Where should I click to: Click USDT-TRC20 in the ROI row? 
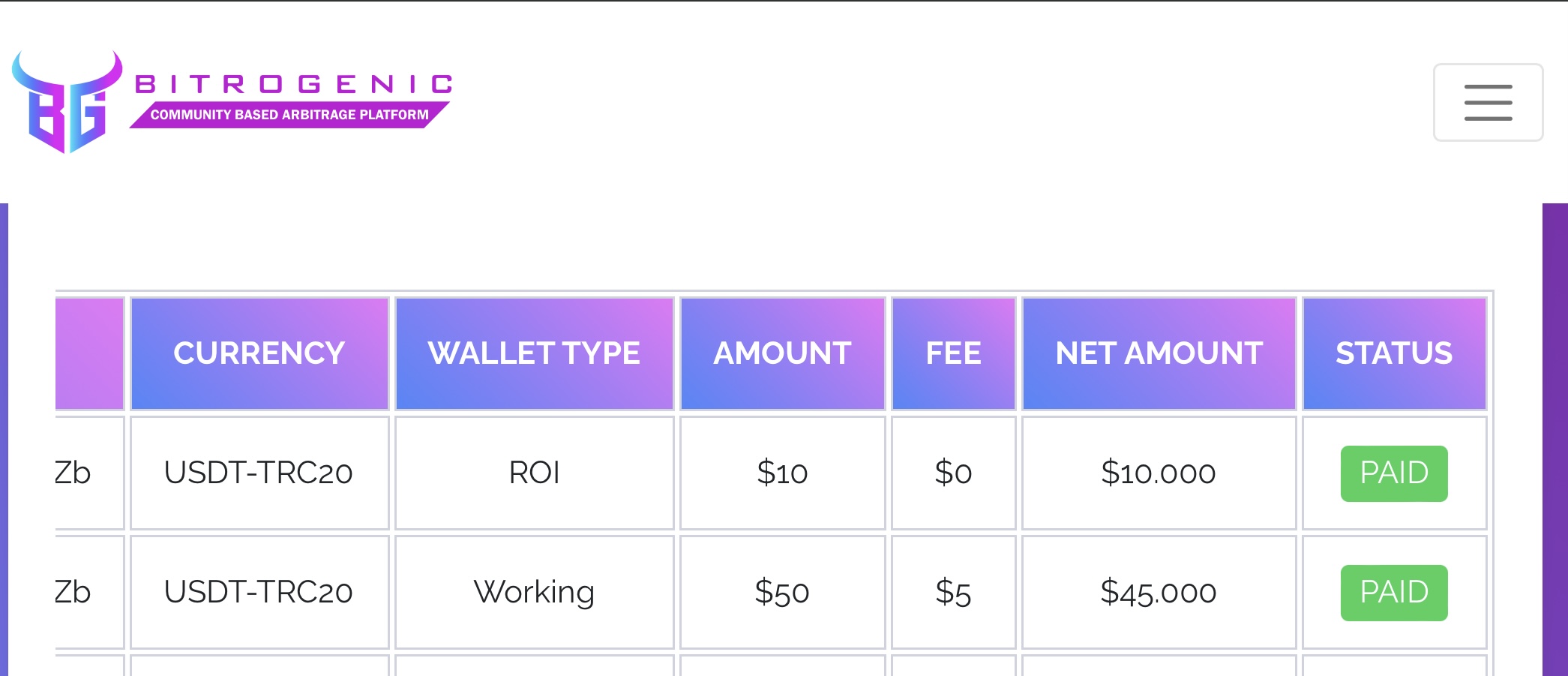tap(259, 473)
